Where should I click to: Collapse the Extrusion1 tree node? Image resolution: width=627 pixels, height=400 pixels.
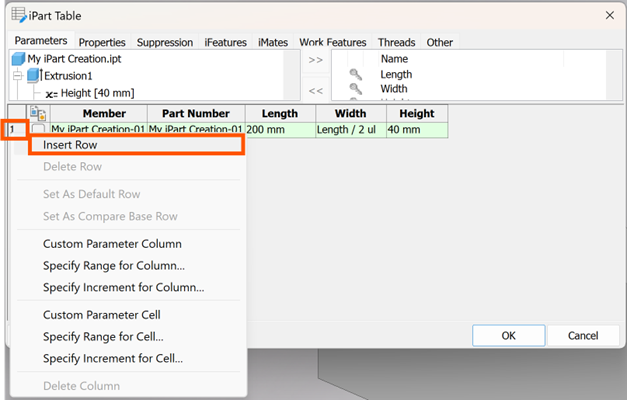coord(17,76)
